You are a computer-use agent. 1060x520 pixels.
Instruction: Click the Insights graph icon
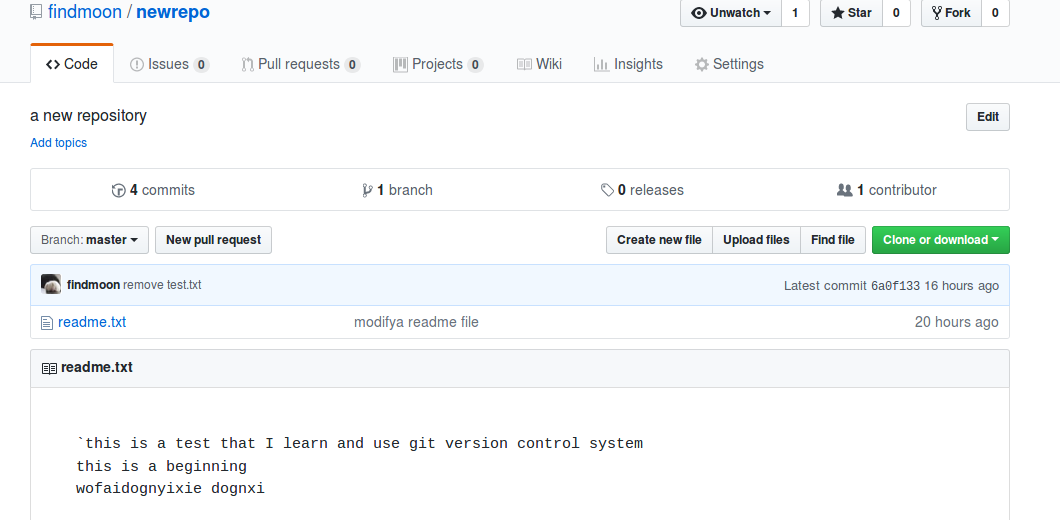point(601,64)
